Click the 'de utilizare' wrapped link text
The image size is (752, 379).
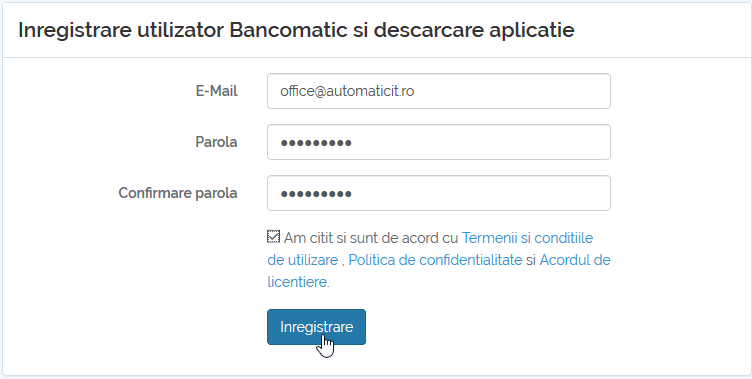coord(303,260)
